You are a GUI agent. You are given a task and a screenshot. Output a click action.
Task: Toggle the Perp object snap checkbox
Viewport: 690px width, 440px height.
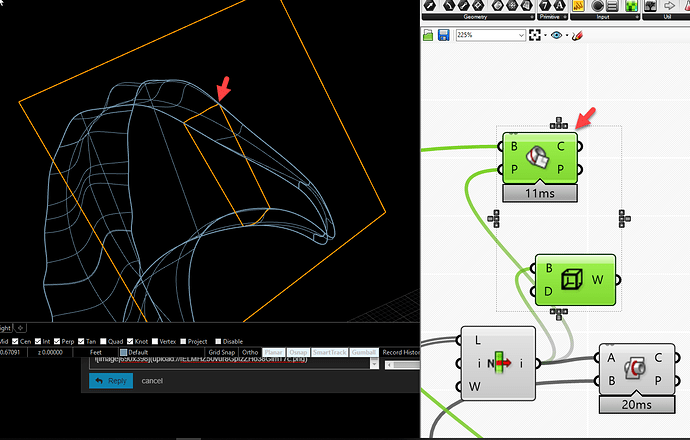click(x=57, y=341)
